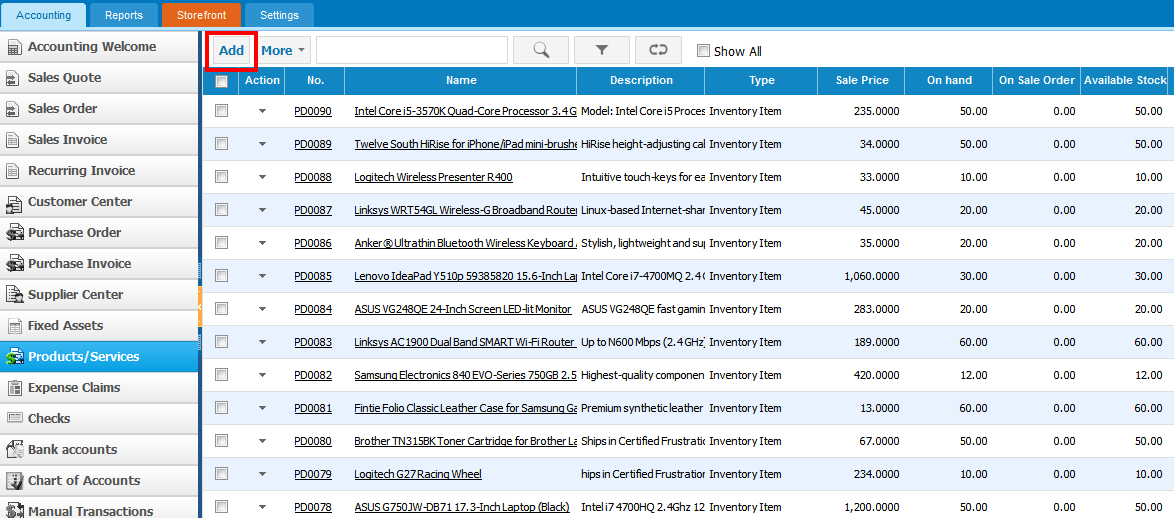Sort by On hand column header
1174x518 pixels.
coord(949,81)
